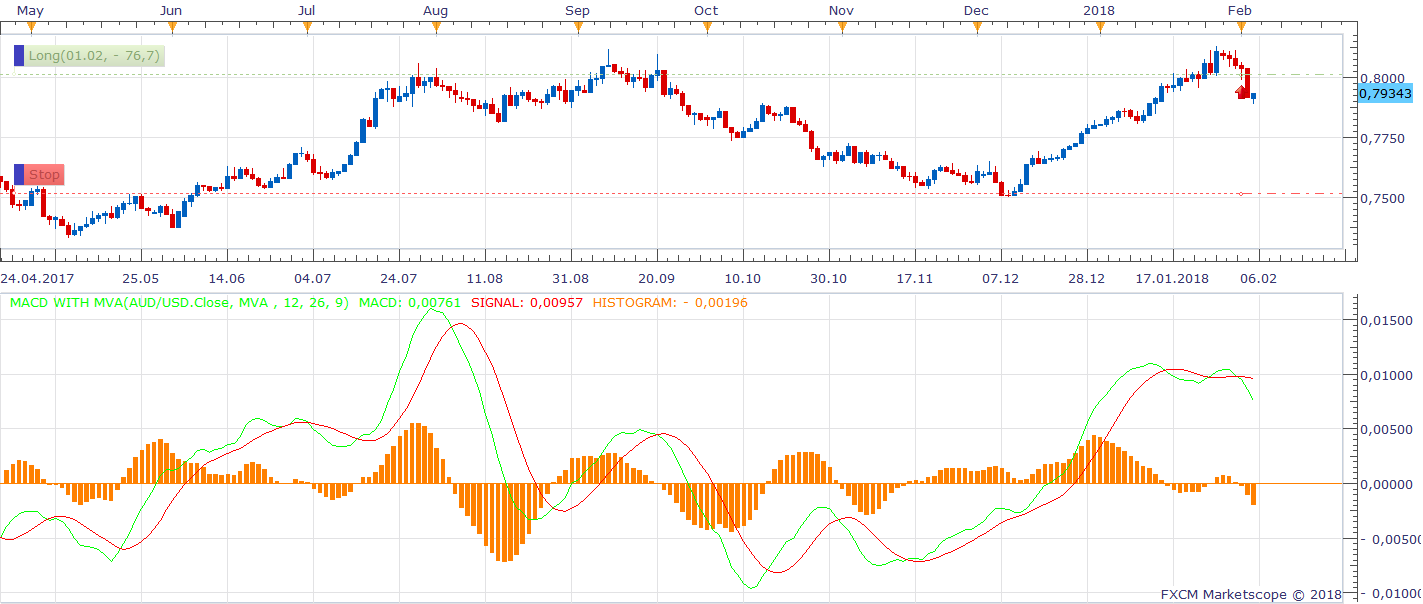Click the 07.12 date label
Image resolution: width=1423 pixels, height=604 pixels.
[x=1001, y=278]
